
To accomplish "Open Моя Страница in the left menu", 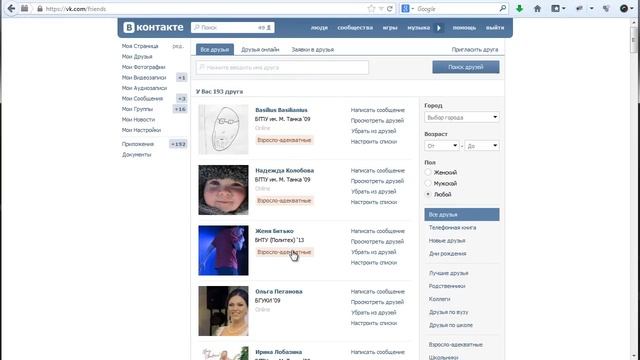I will (x=140, y=46).
